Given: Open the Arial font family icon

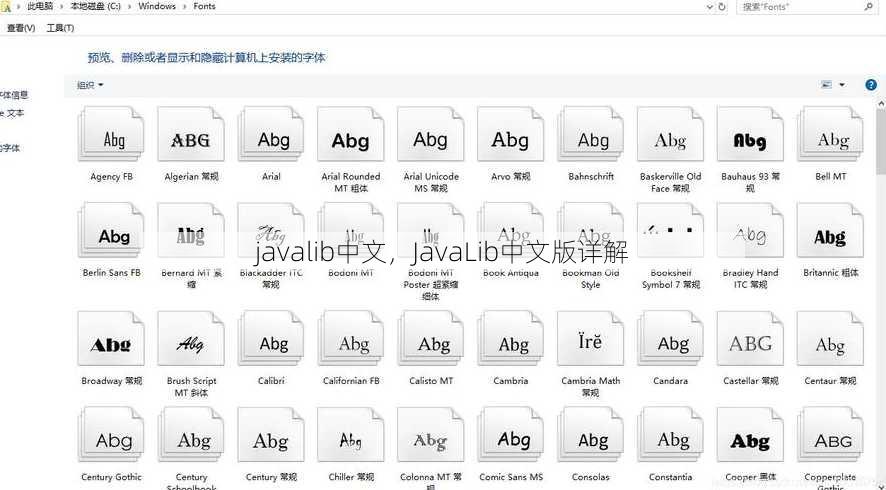Looking at the screenshot, I should click(x=271, y=135).
